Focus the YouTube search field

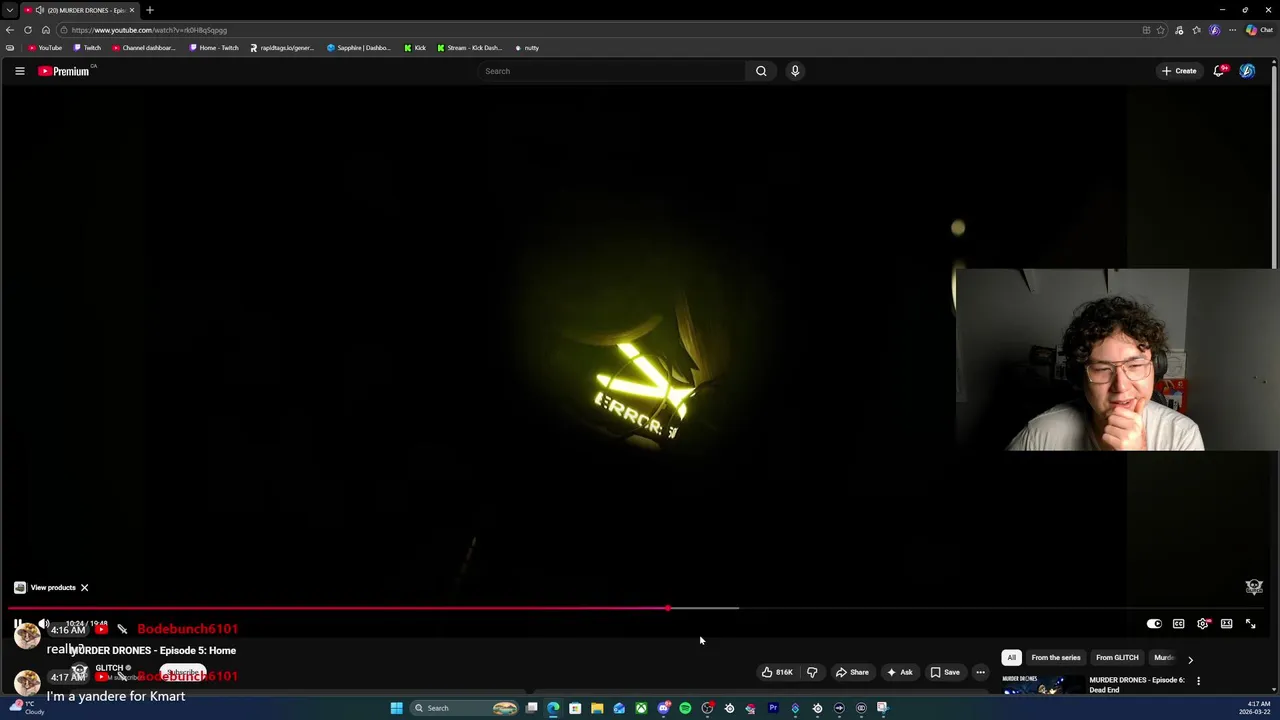(612, 71)
